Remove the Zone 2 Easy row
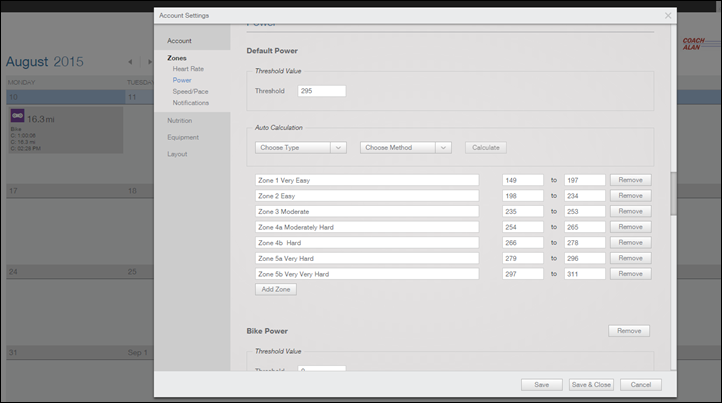722x403 pixels. [x=630, y=196]
